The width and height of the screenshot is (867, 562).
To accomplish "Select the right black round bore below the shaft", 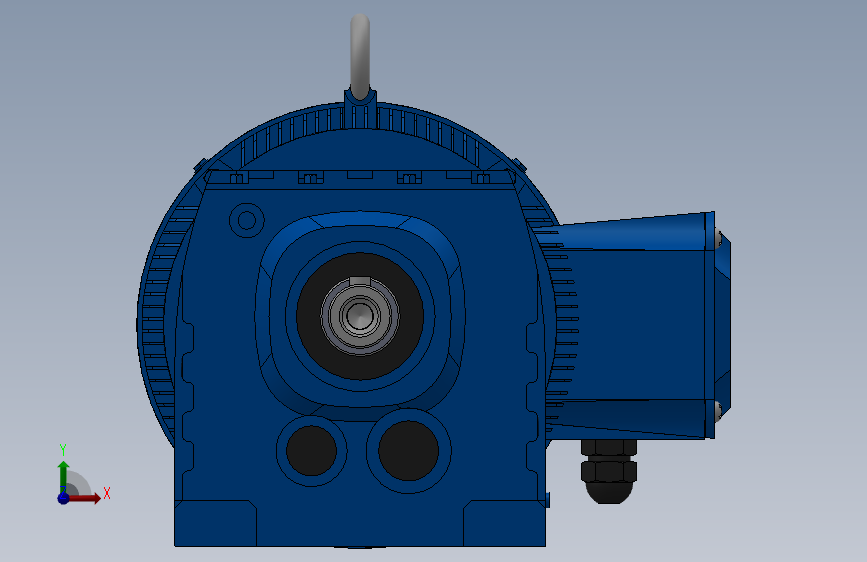I will (408, 450).
